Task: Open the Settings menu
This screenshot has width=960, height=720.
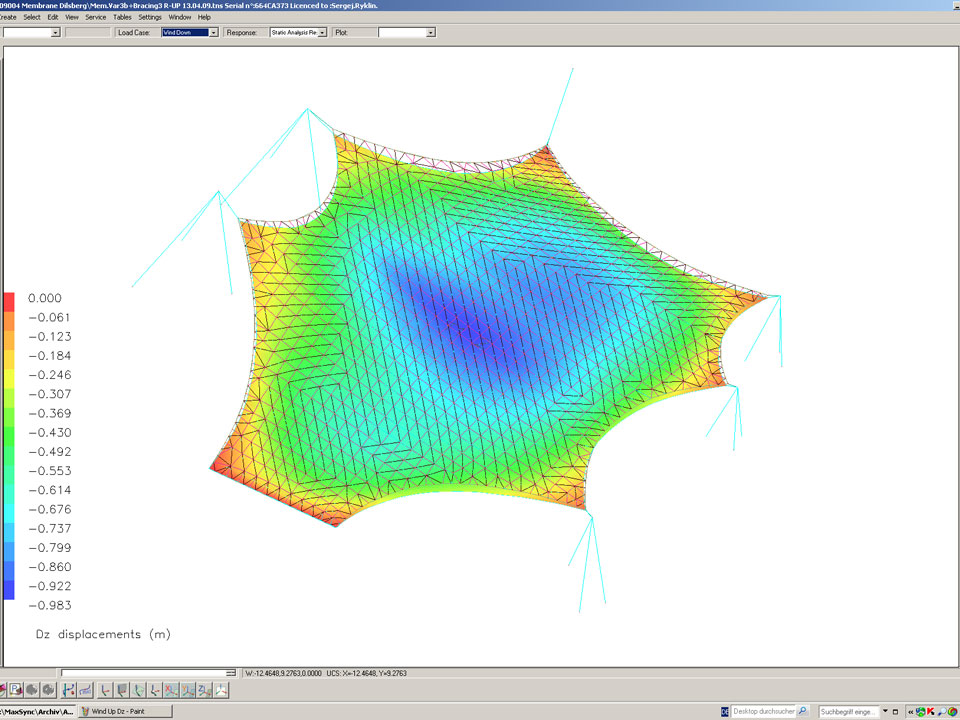Action: 150,17
